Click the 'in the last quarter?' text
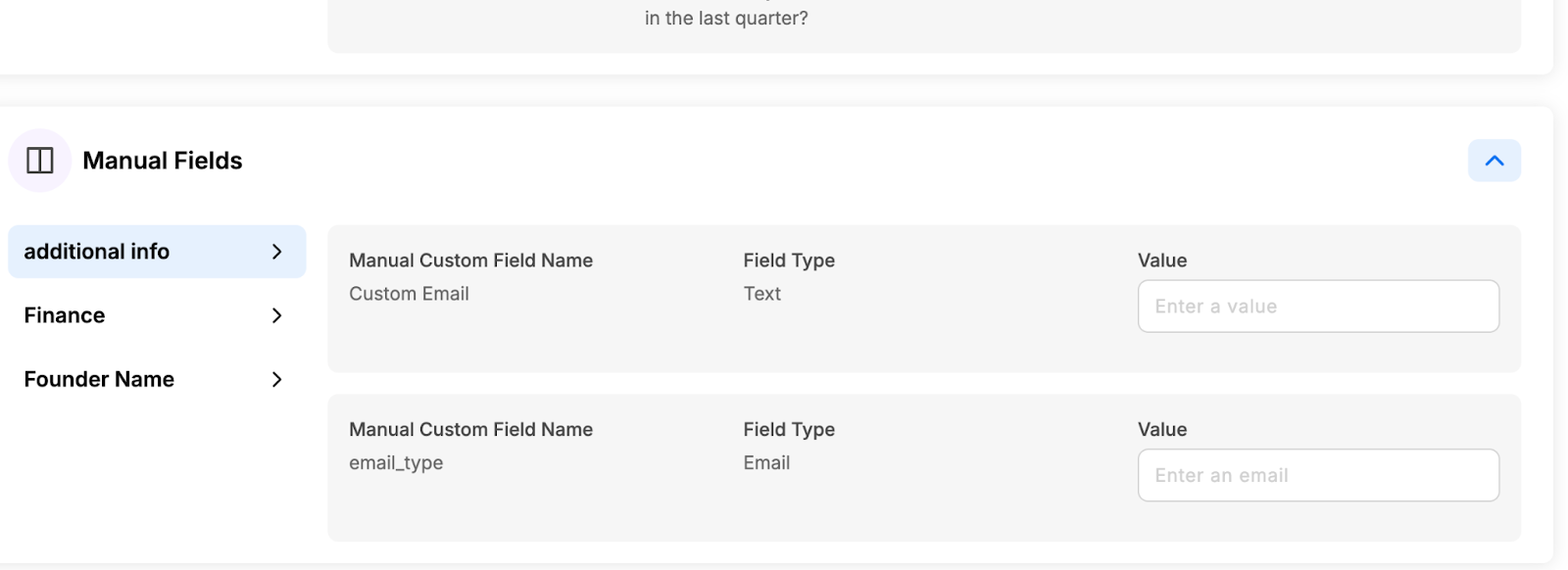This screenshot has height=570, width=1568. (726, 19)
